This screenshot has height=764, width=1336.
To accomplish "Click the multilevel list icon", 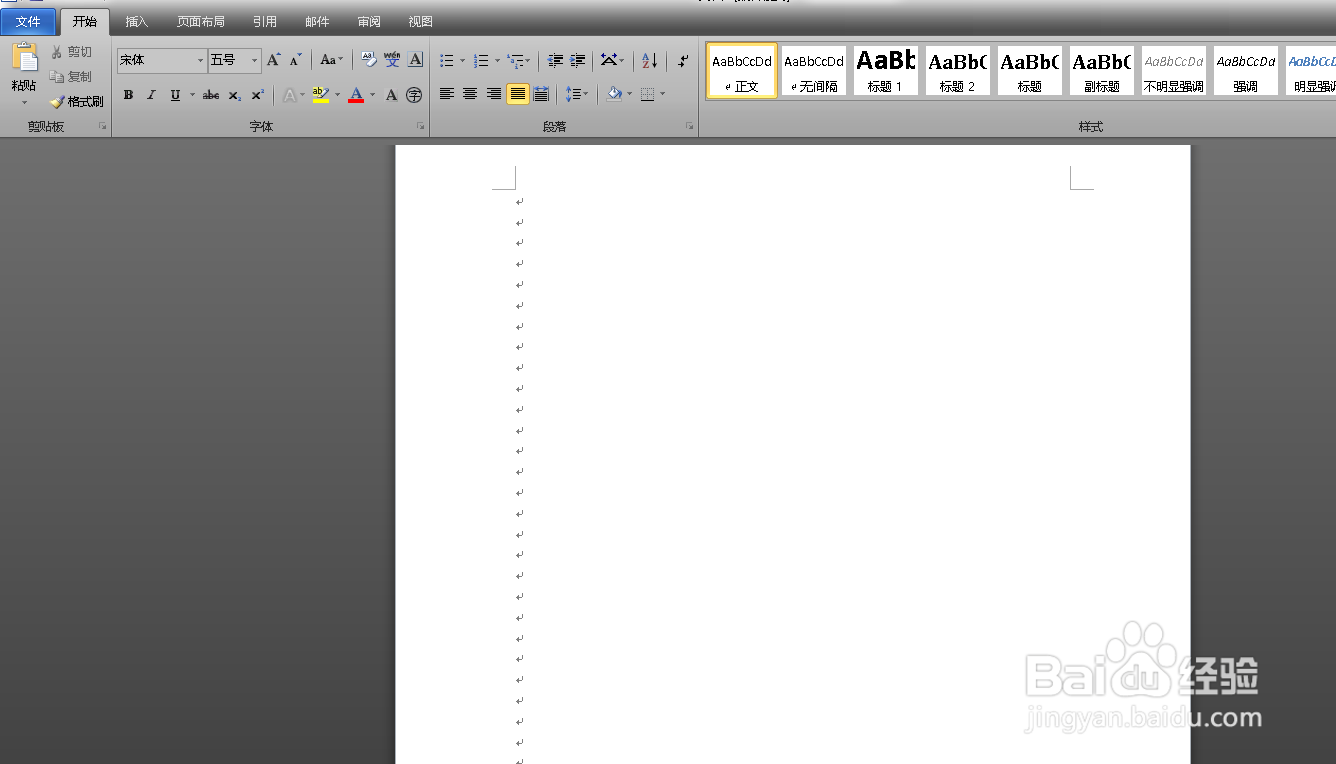I will (514, 61).
